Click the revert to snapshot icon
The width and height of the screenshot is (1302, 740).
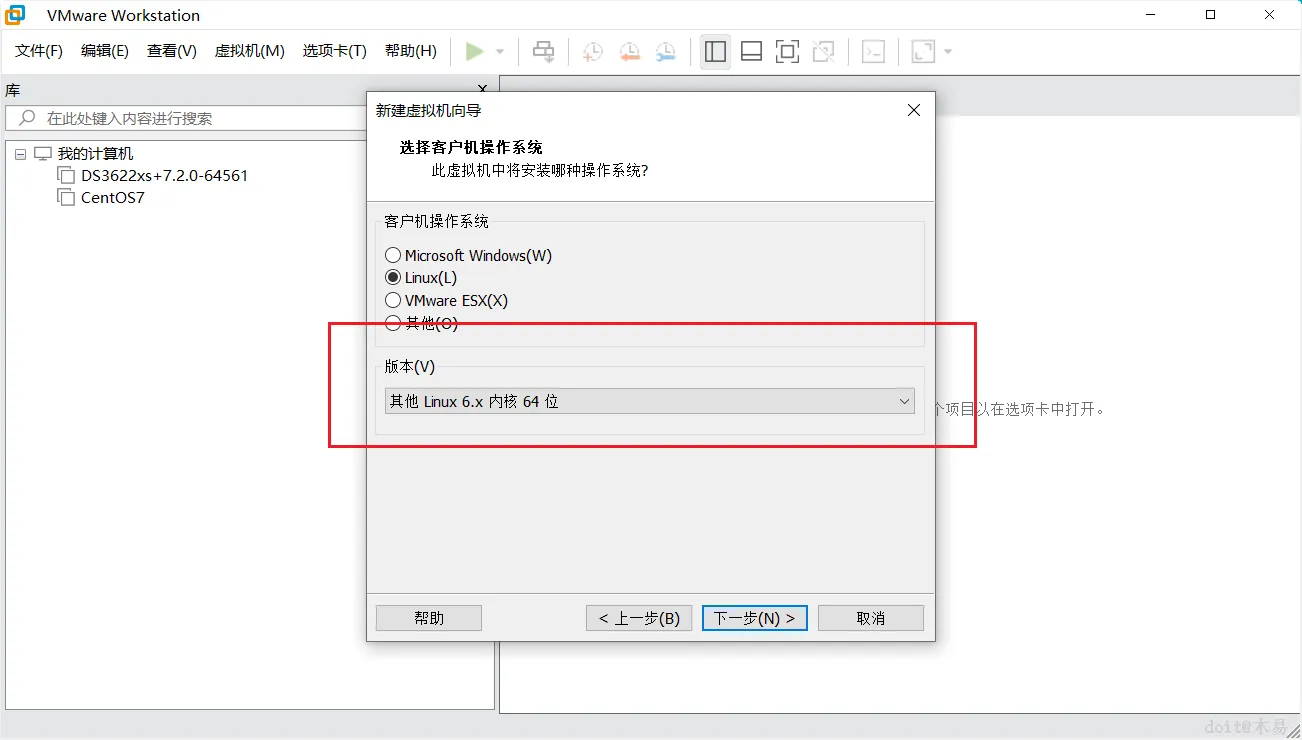[x=629, y=51]
